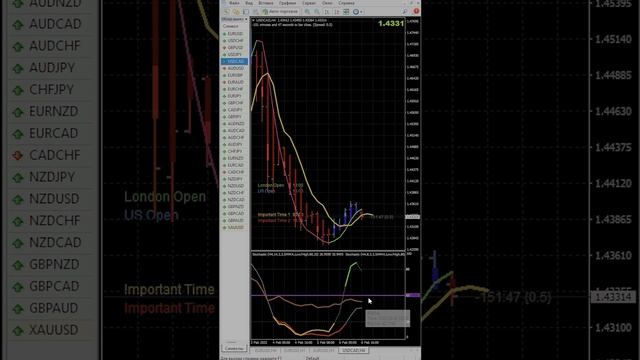Click the profiles icon, second in toolbar

[236, 12]
